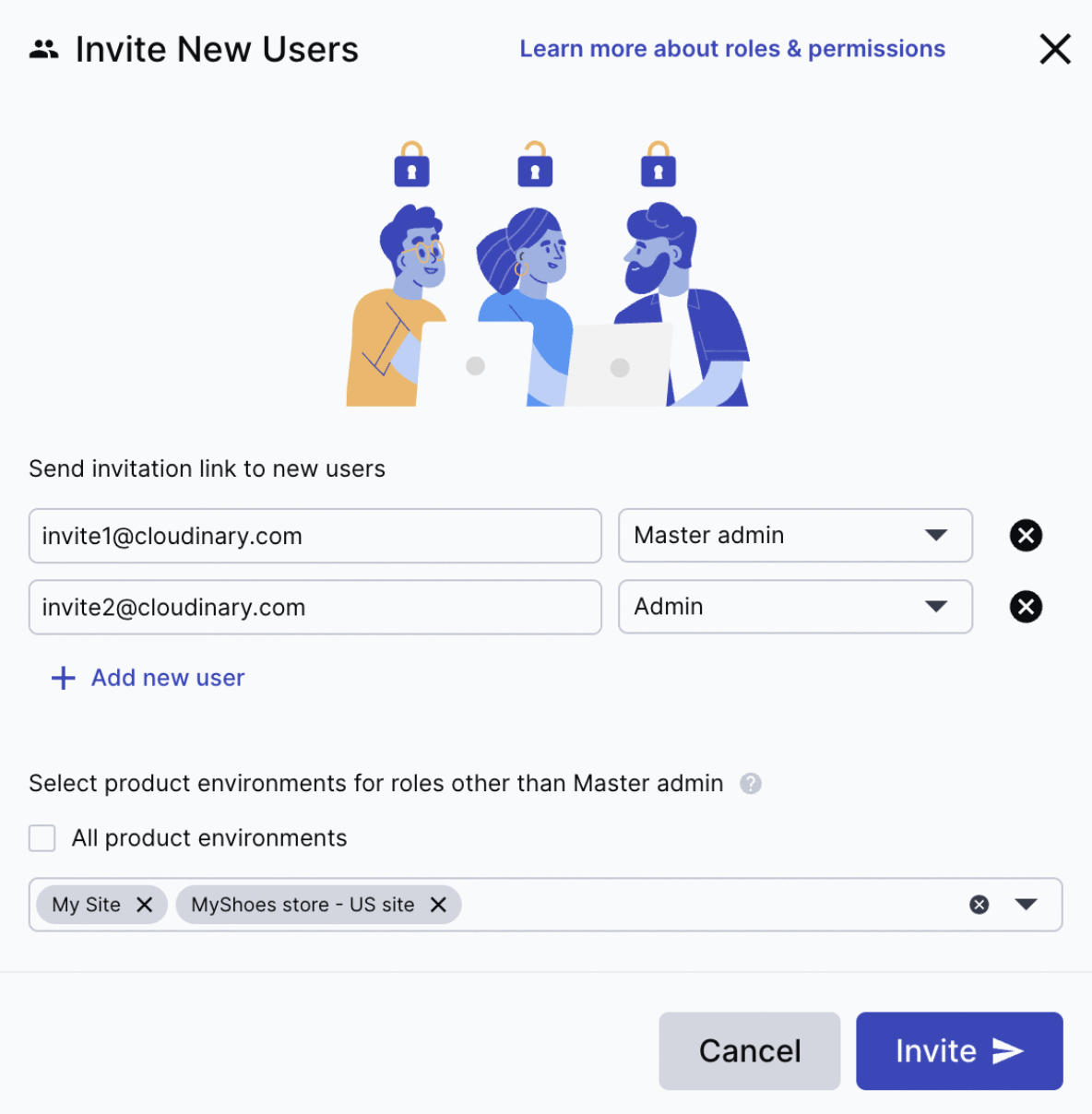Open Learn more about roles & permissions
Viewport: 1092px width, 1114px height.
[x=732, y=49]
